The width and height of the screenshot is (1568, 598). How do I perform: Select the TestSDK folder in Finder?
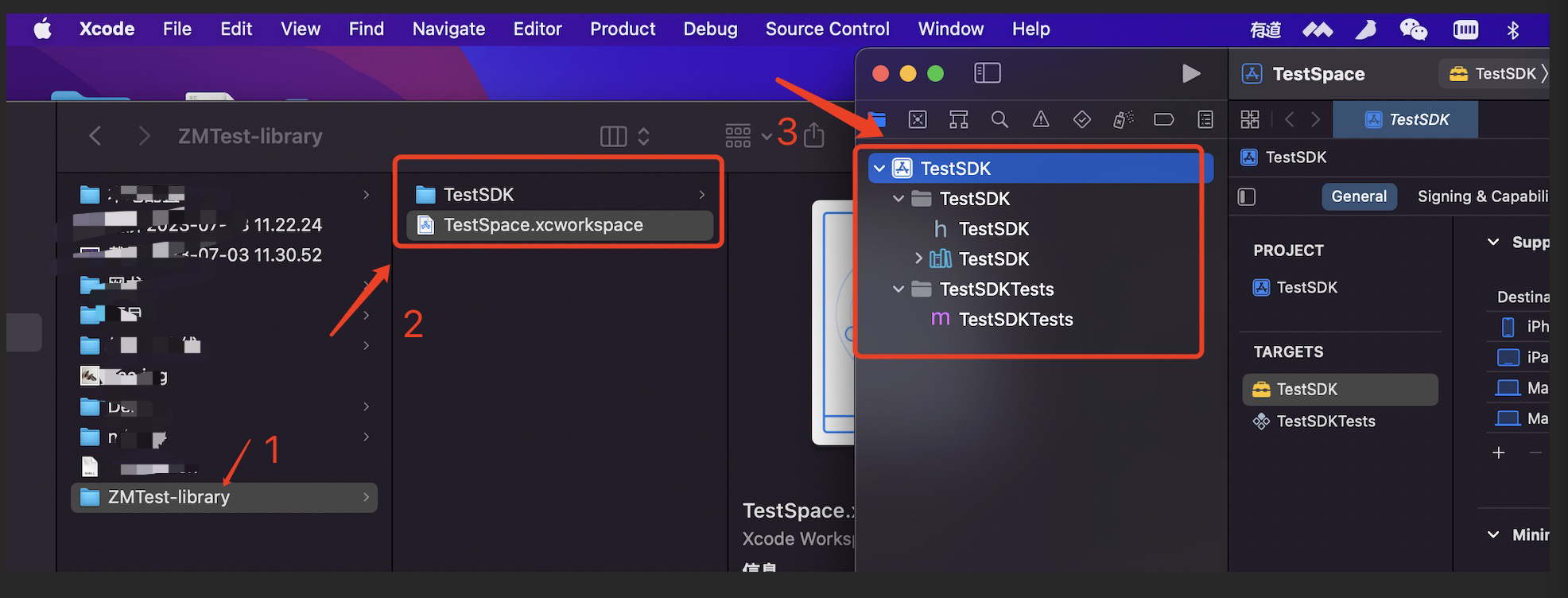click(x=560, y=195)
